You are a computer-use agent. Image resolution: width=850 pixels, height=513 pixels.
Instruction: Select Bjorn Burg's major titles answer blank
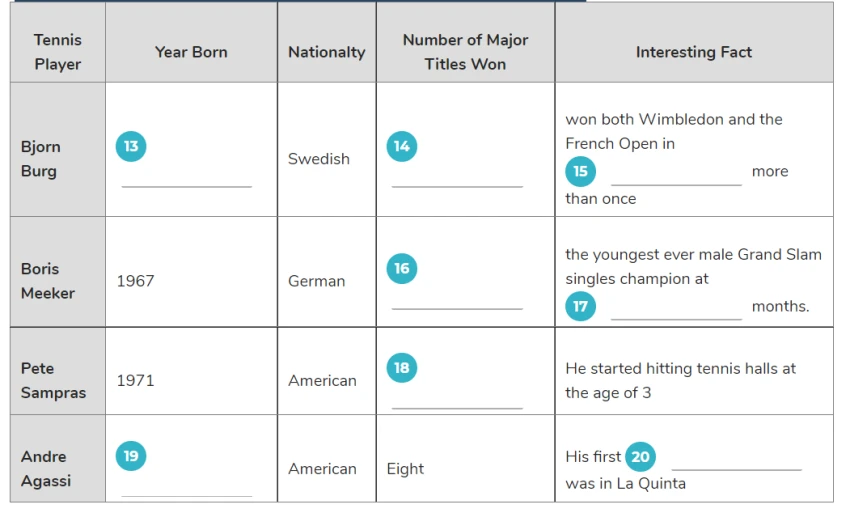pos(458,179)
